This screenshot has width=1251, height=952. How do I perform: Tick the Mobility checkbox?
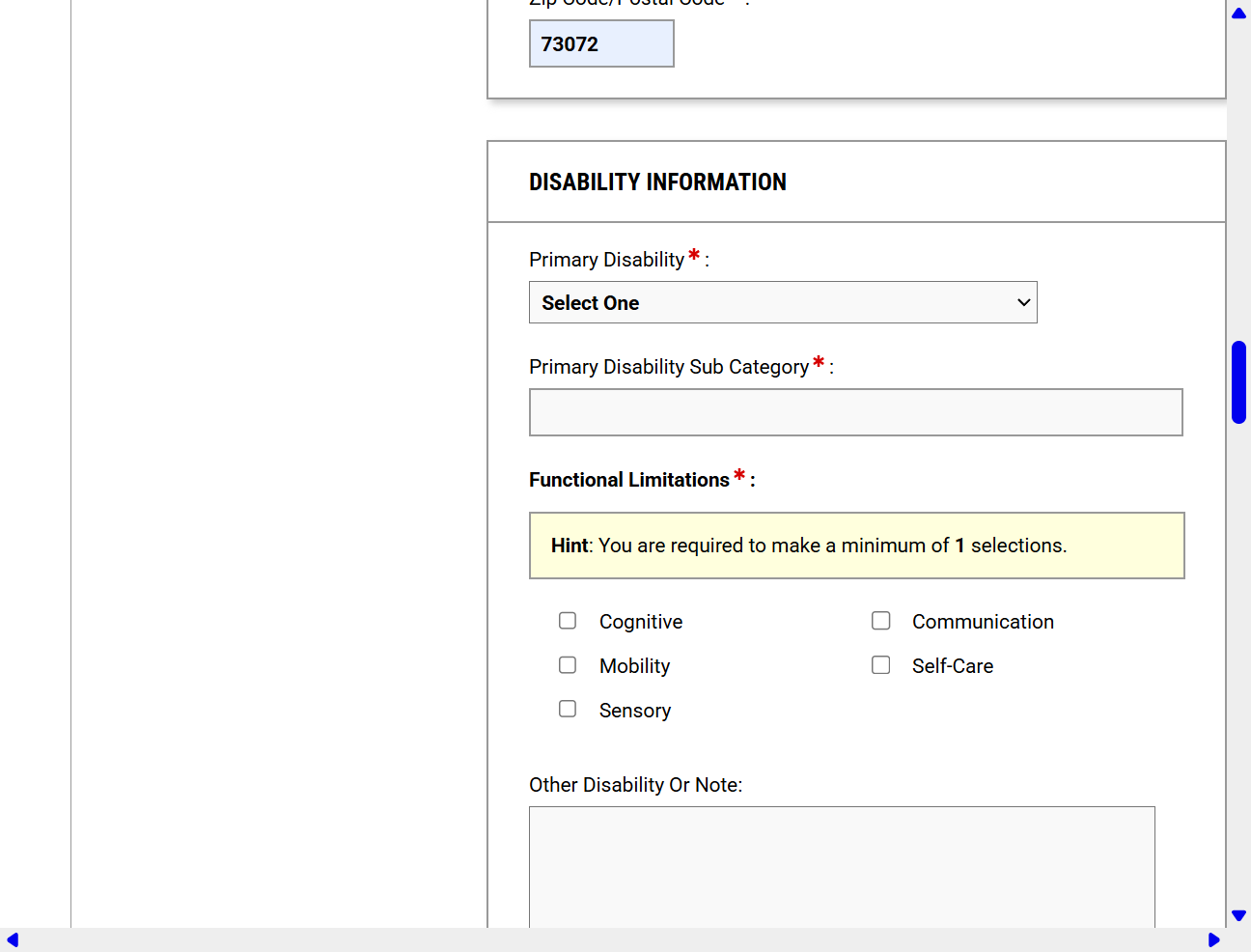click(x=568, y=665)
